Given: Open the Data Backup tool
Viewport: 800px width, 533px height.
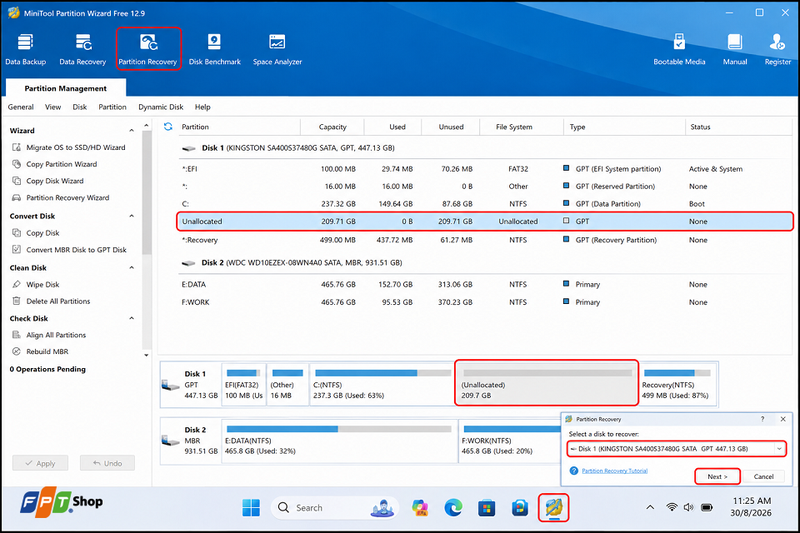Looking at the screenshot, I should tap(26, 49).
